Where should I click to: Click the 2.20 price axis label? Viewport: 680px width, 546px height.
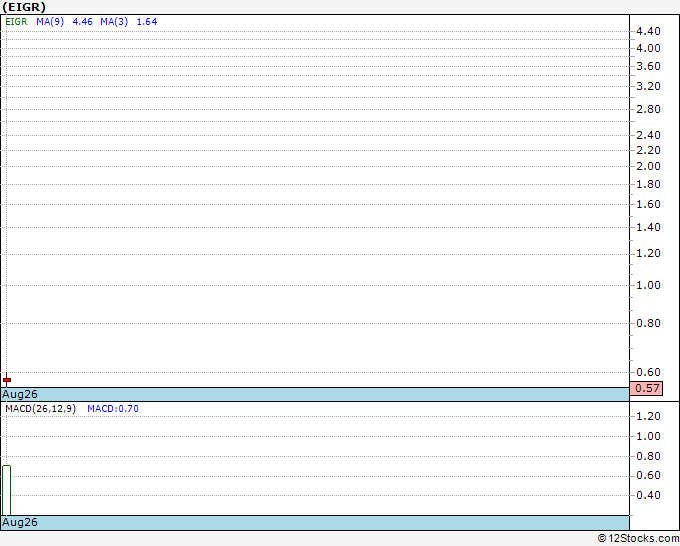(x=648, y=150)
